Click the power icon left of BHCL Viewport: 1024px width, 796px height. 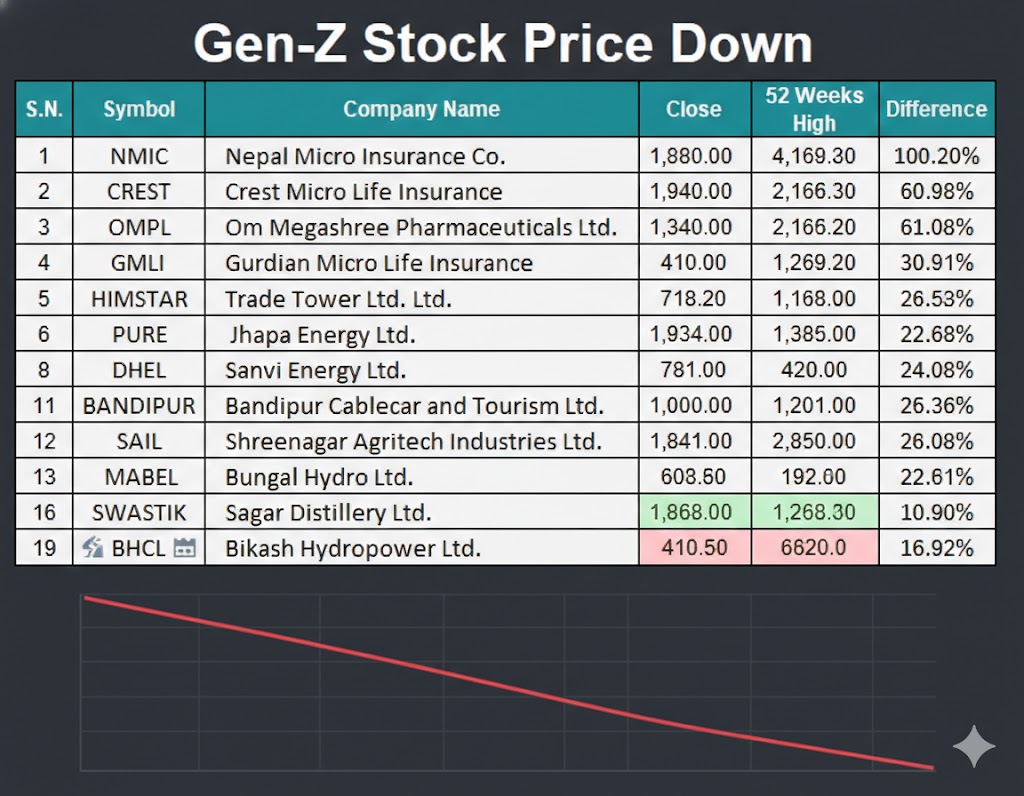[x=94, y=547]
